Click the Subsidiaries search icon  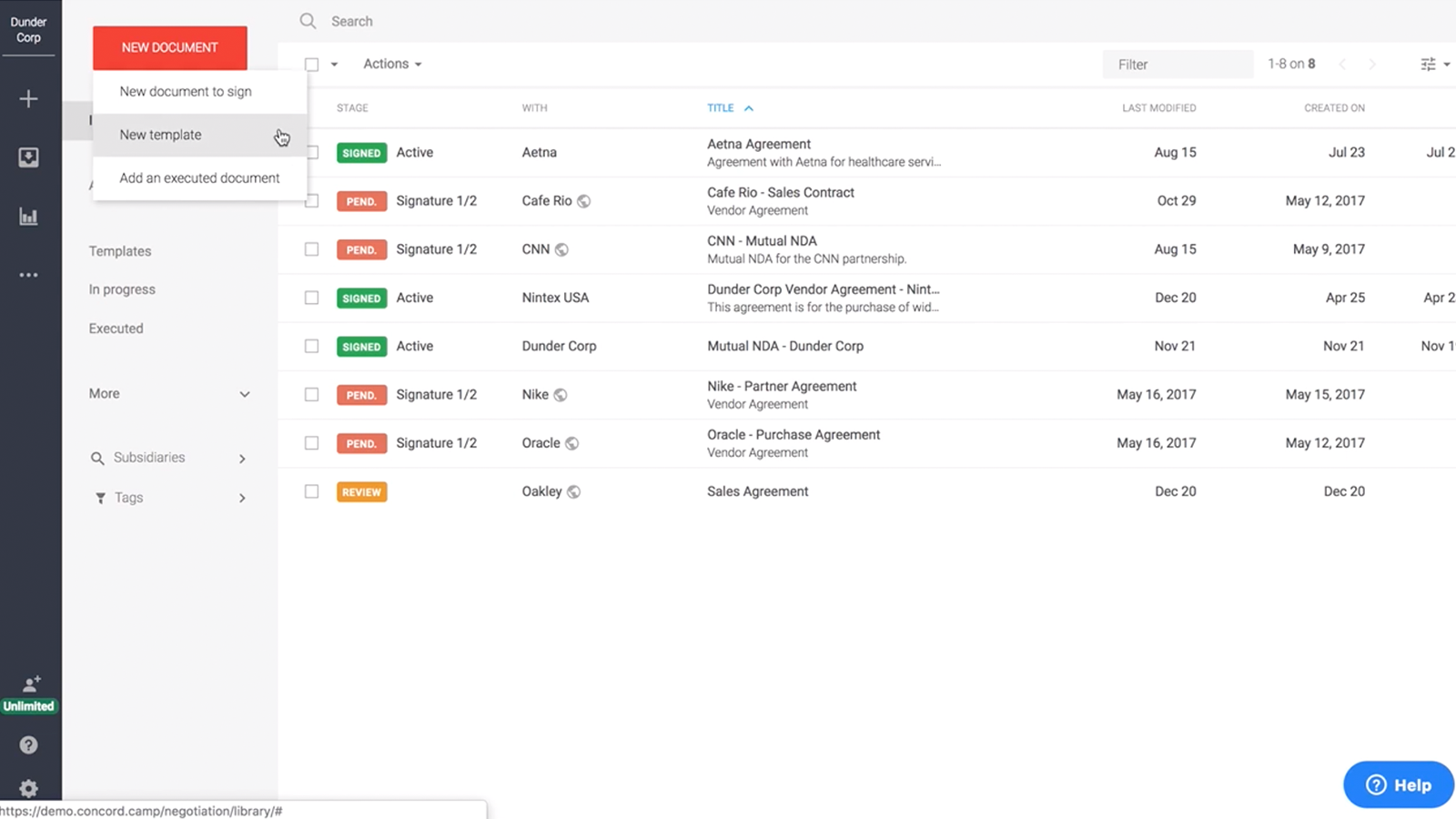[97, 458]
